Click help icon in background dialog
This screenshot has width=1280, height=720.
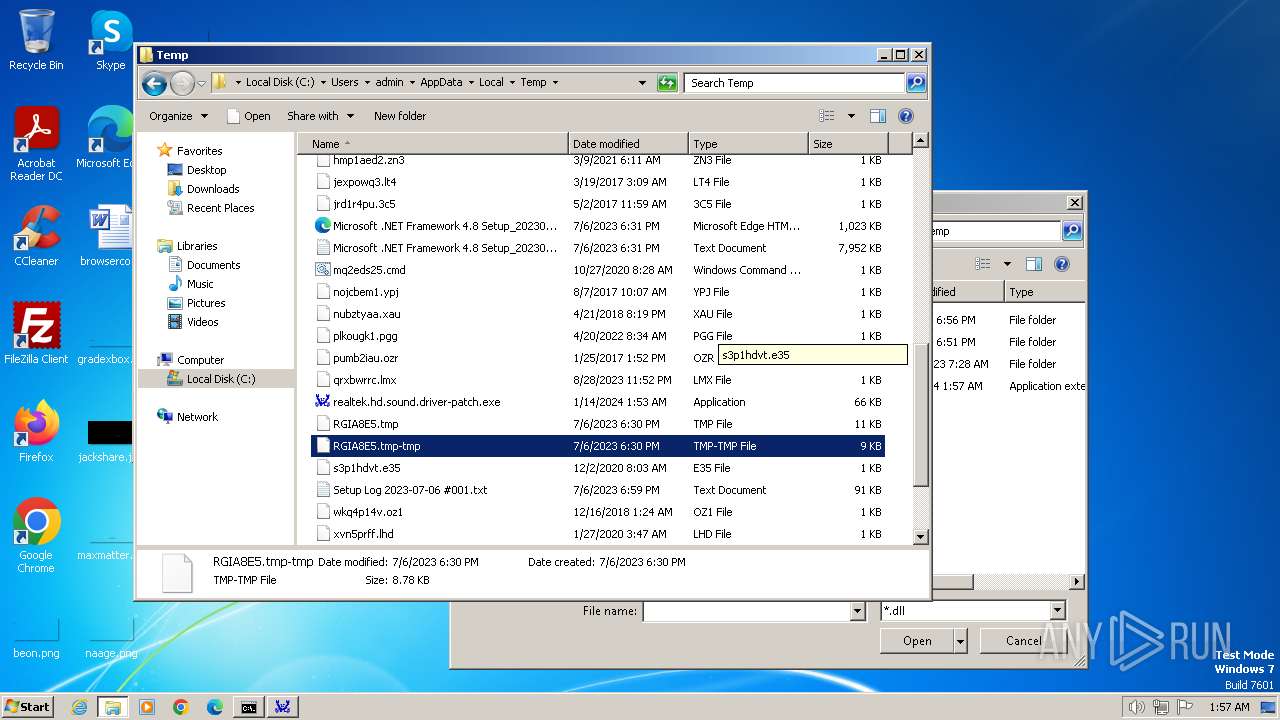[1062, 264]
